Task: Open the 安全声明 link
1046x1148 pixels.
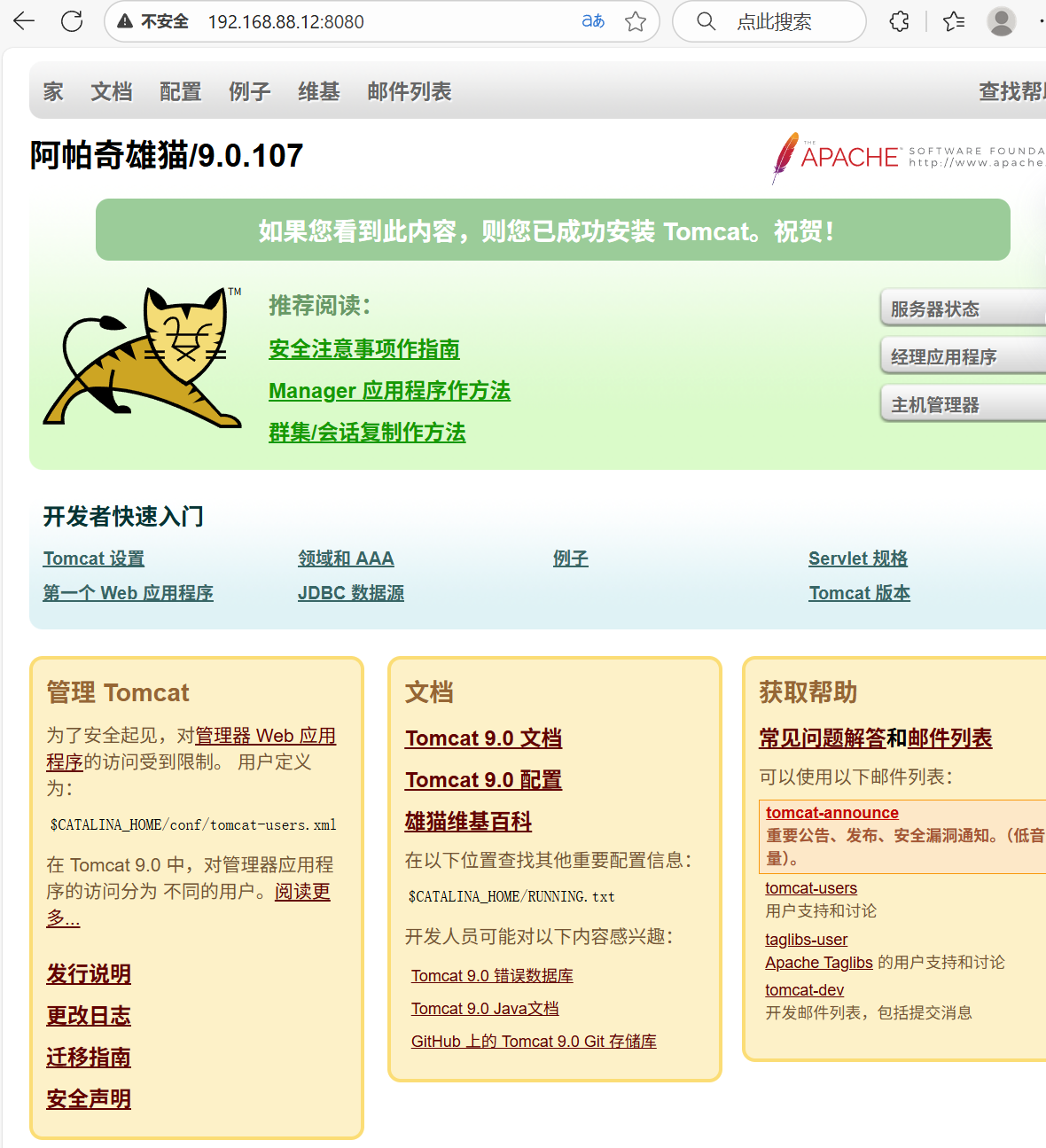Action: tap(89, 1099)
